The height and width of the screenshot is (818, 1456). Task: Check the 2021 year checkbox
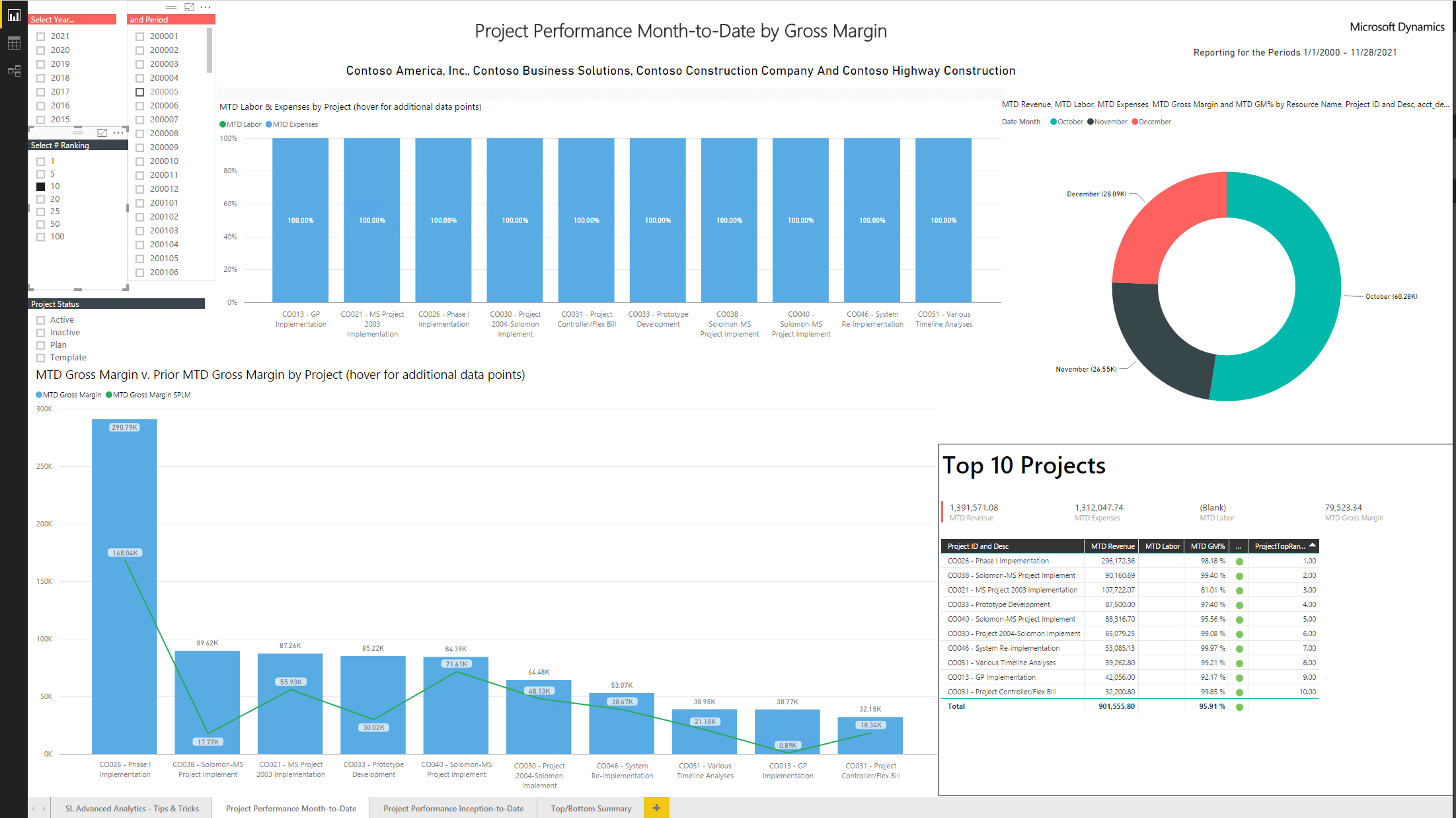coord(41,36)
